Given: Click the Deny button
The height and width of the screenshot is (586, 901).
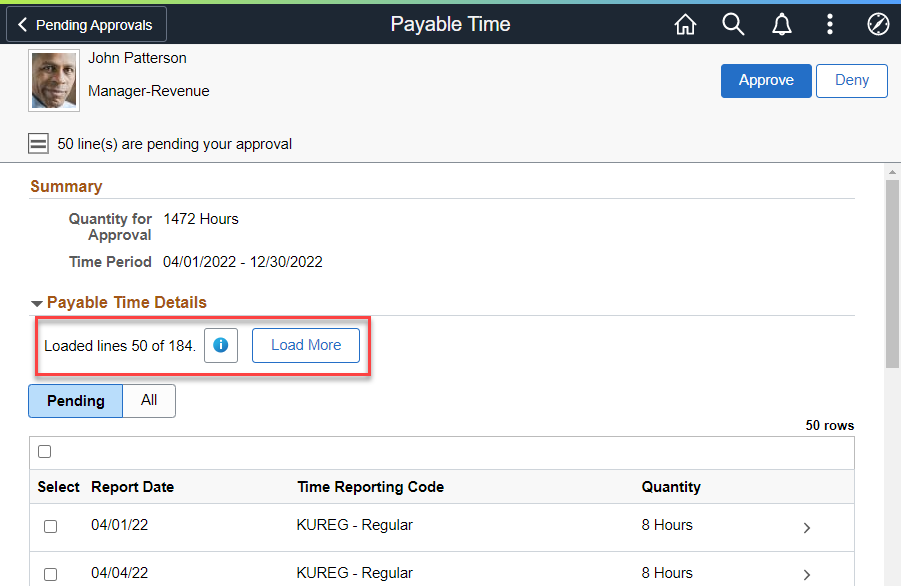Looking at the screenshot, I should point(852,81).
